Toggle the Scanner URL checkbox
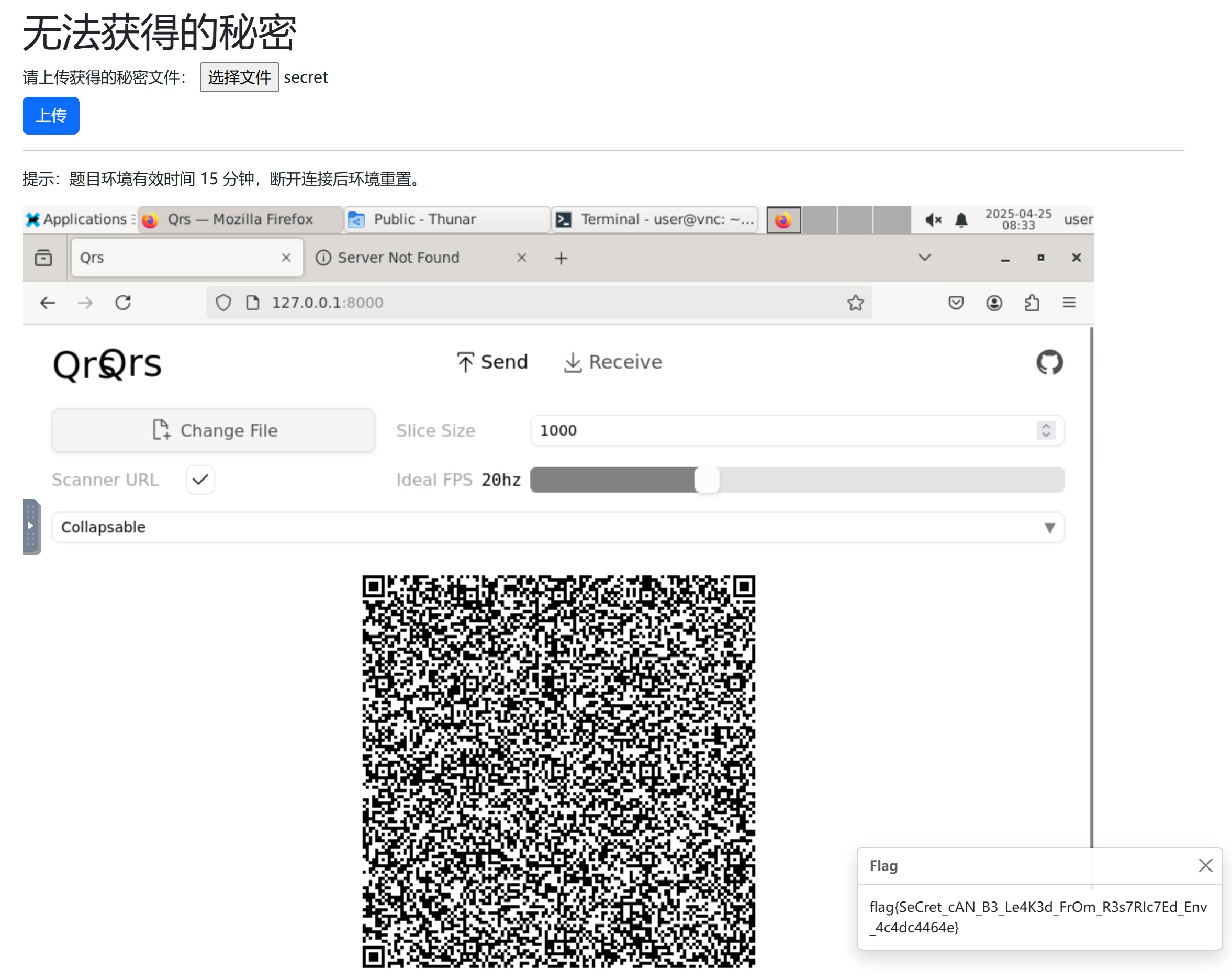Viewport: 1232px width, 980px height. tap(200, 480)
